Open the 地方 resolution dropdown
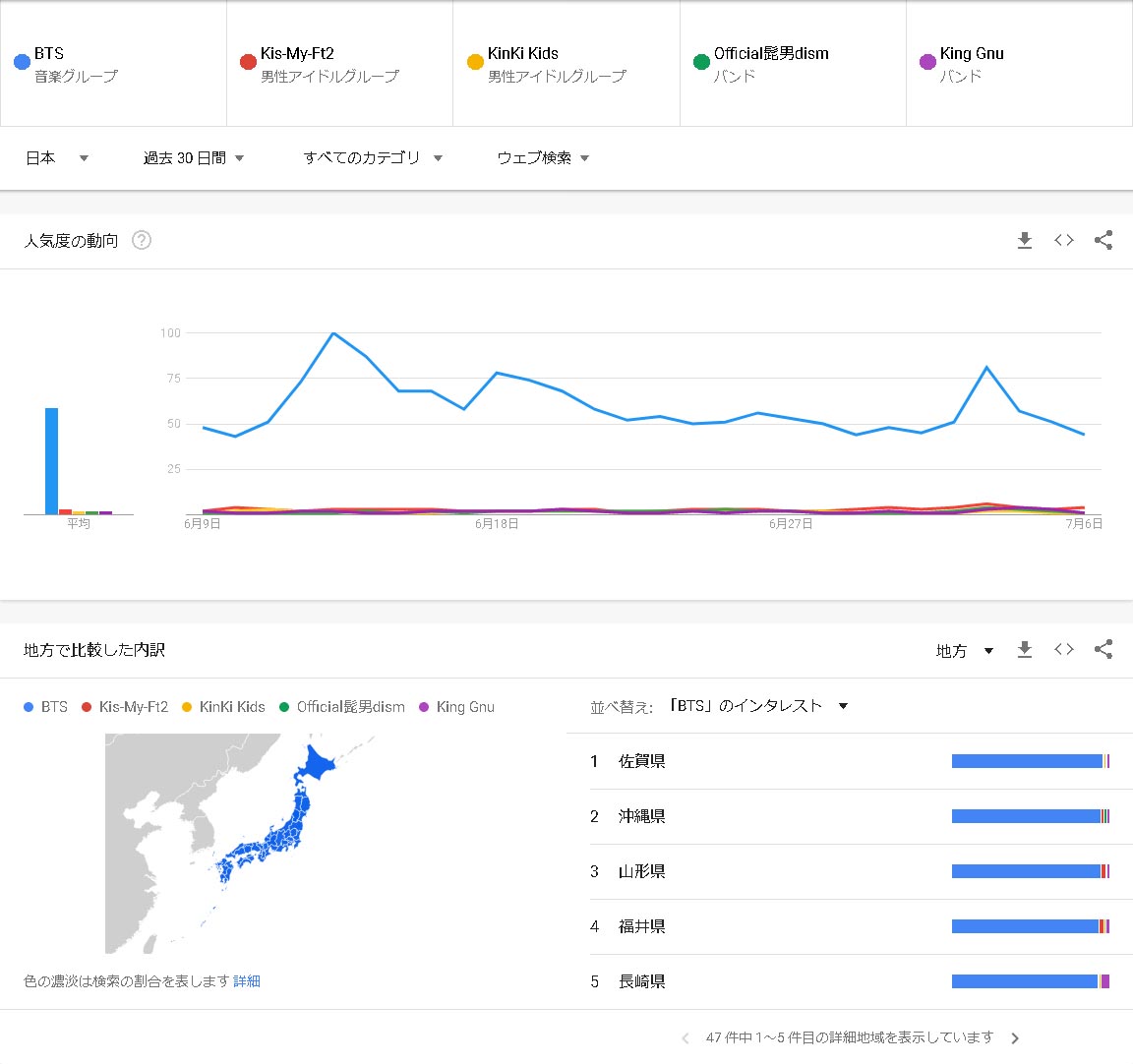The image size is (1133, 1064). click(x=964, y=651)
